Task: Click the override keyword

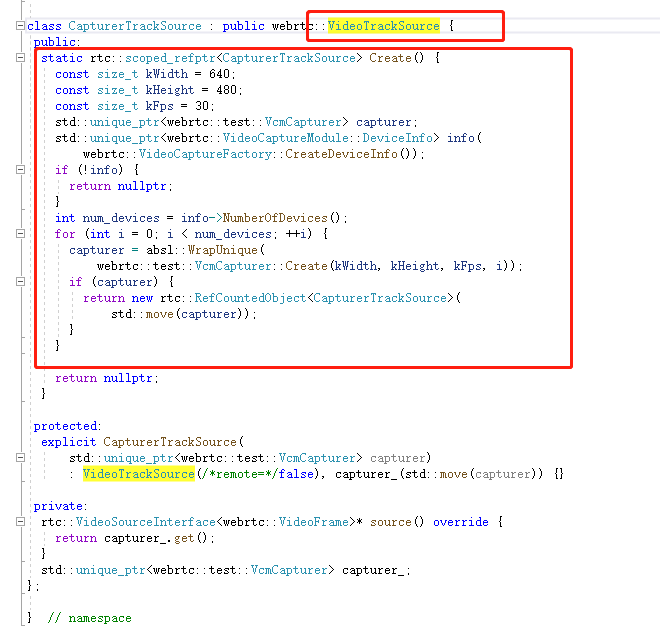Action: pyautogui.click(x=460, y=522)
